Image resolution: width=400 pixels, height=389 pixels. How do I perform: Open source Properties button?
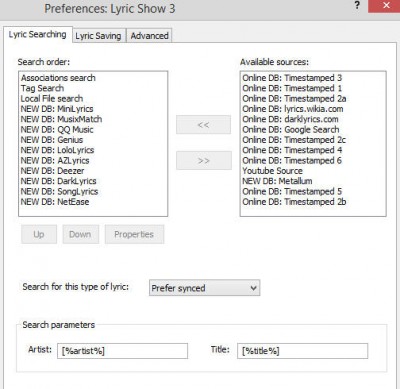pyautogui.click(x=134, y=234)
